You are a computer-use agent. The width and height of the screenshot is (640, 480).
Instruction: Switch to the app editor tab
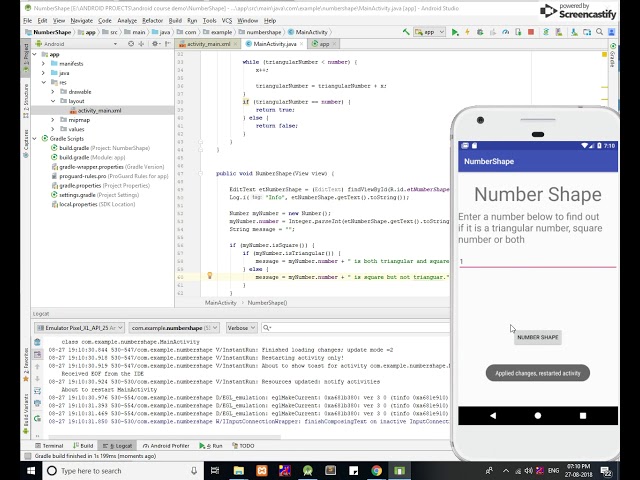tap(324, 44)
